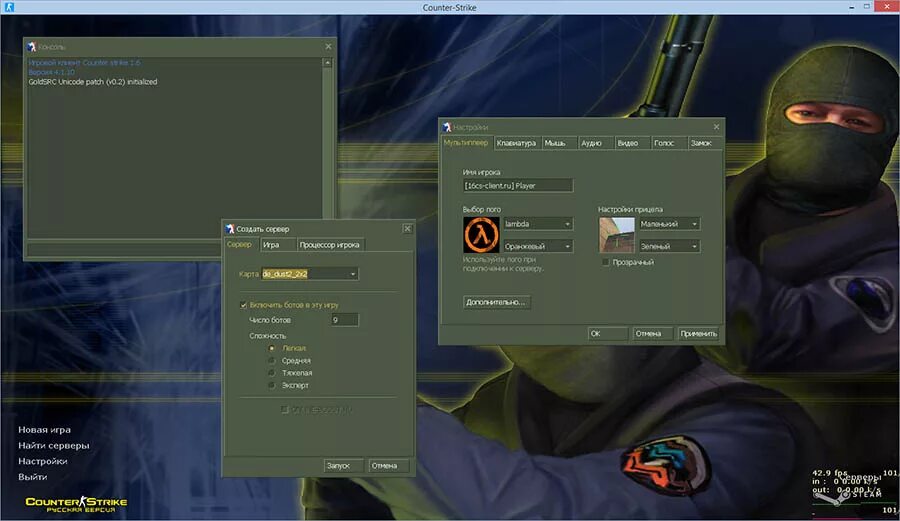
Task: Select Легкая bot difficulty
Action: click(272, 348)
